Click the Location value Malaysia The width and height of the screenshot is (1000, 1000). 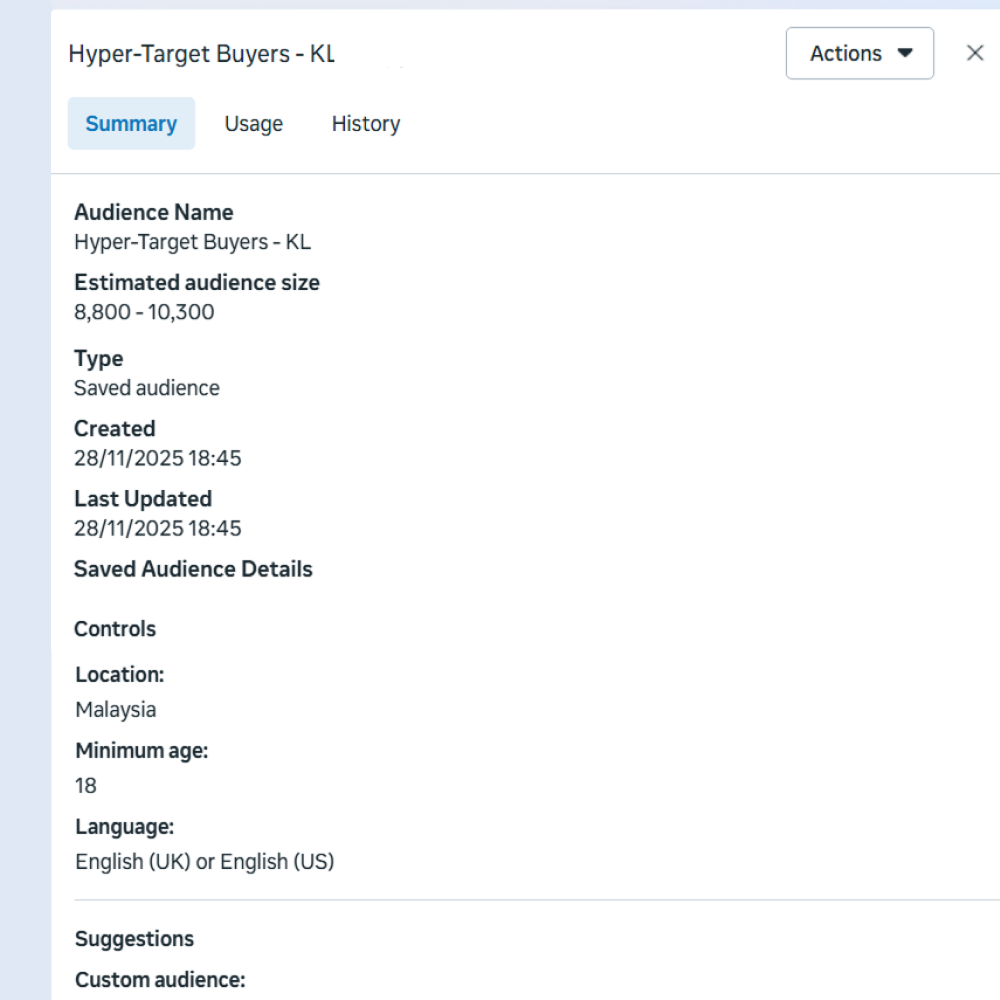point(116,709)
